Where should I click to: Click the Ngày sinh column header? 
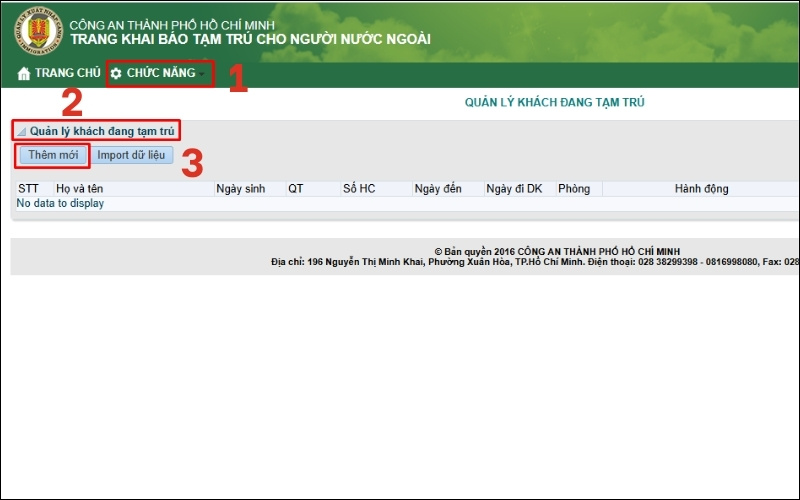(x=241, y=189)
